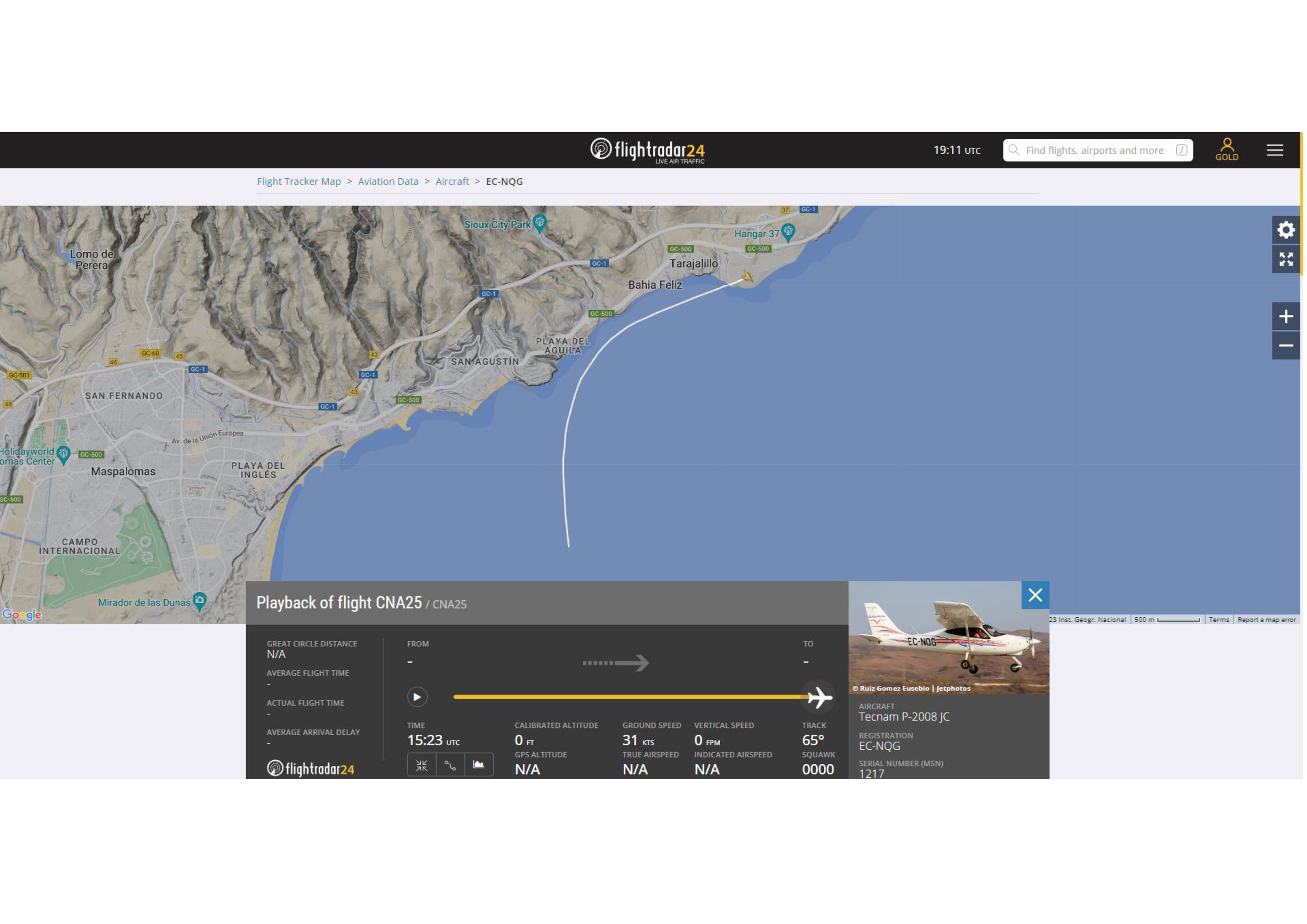
Task: Click the 19:11 UTC clock
Action: pos(958,150)
